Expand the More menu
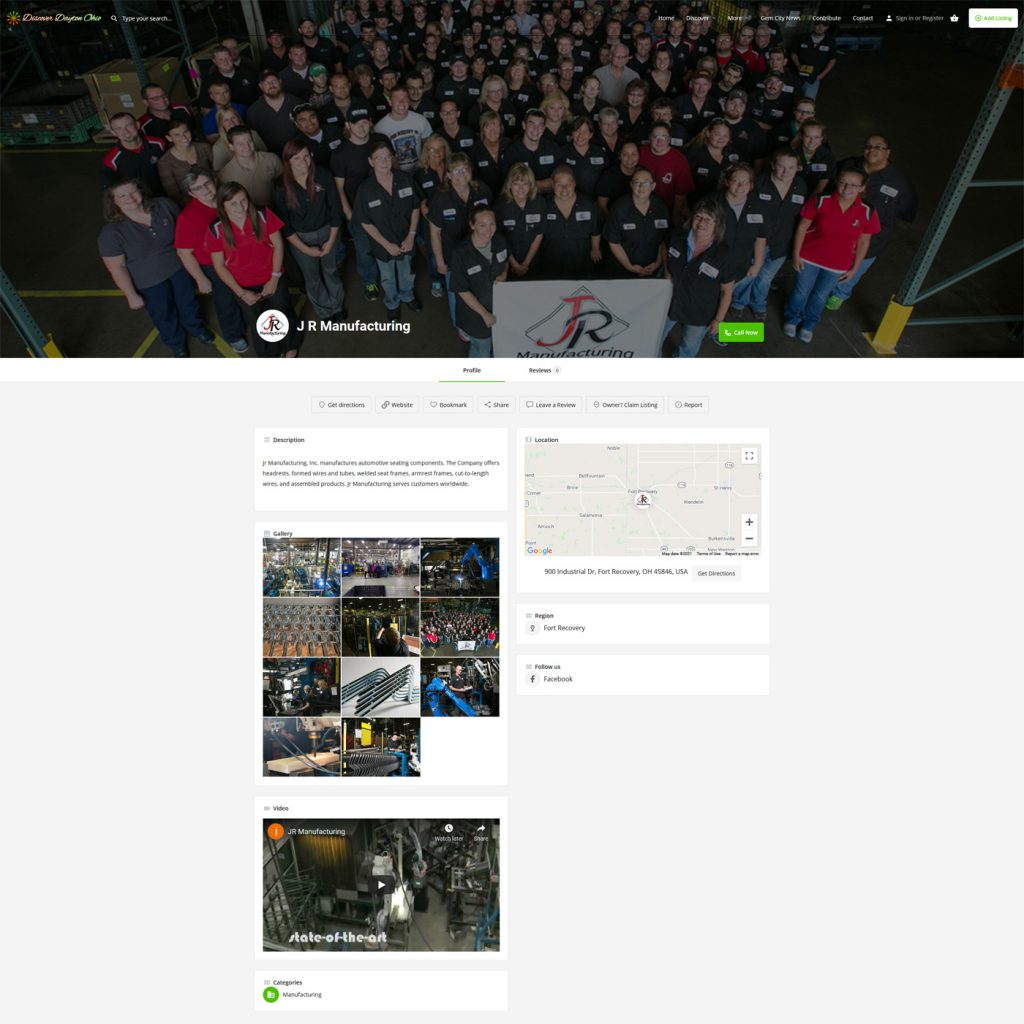The image size is (1024, 1024). pyautogui.click(x=735, y=18)
